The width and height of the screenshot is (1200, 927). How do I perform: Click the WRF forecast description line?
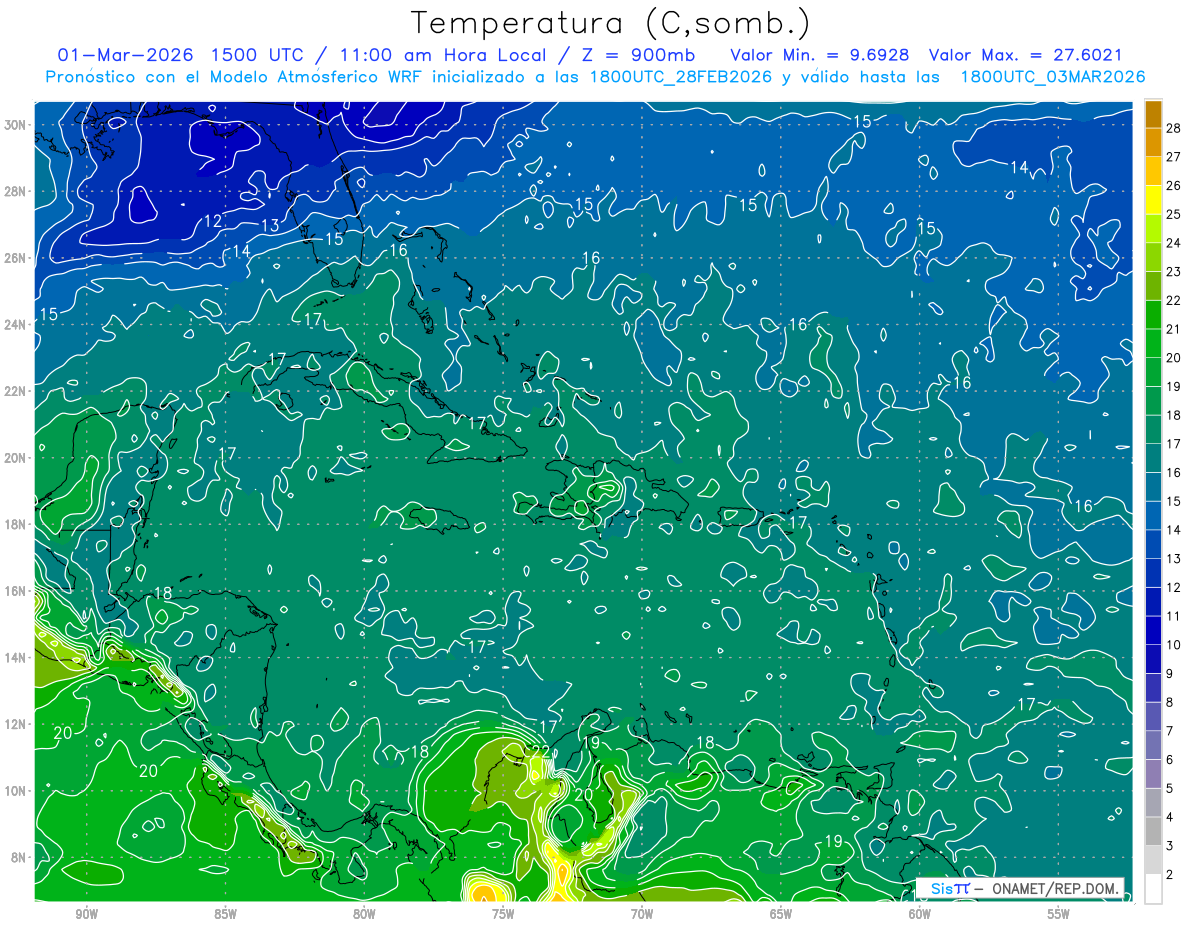click(x=595, y=77)
